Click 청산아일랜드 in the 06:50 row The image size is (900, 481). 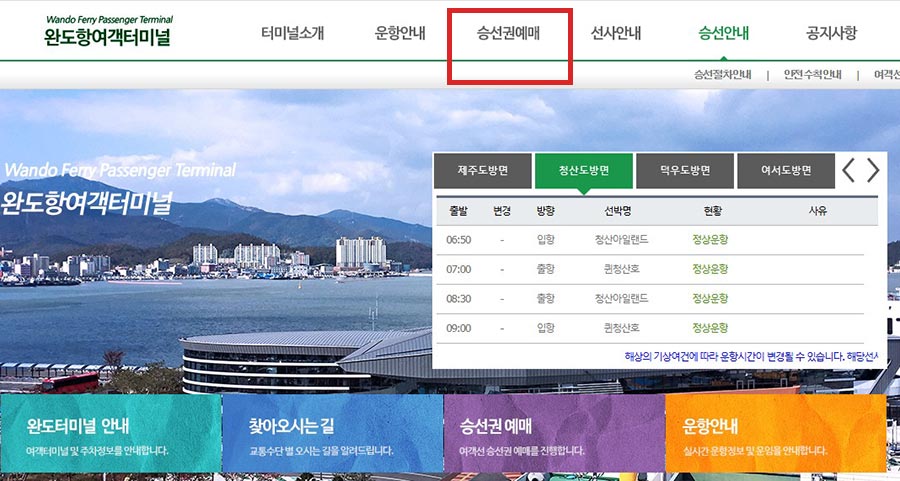(621, 240)
